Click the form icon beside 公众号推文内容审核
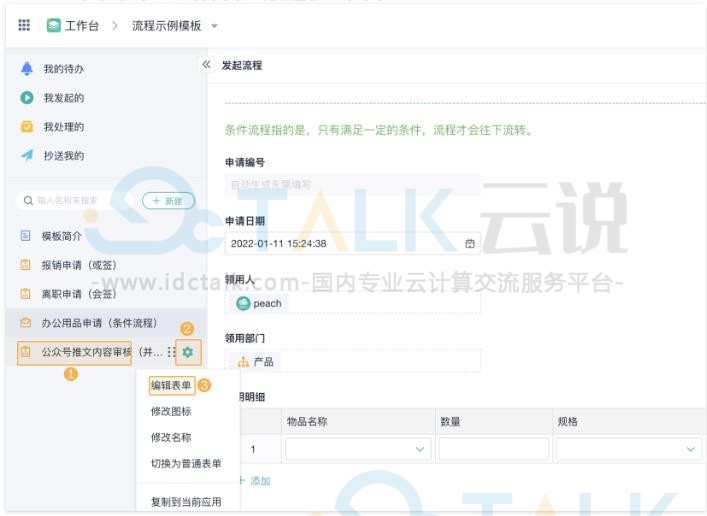Screen dimensions: 707x516 pos(26,352)
